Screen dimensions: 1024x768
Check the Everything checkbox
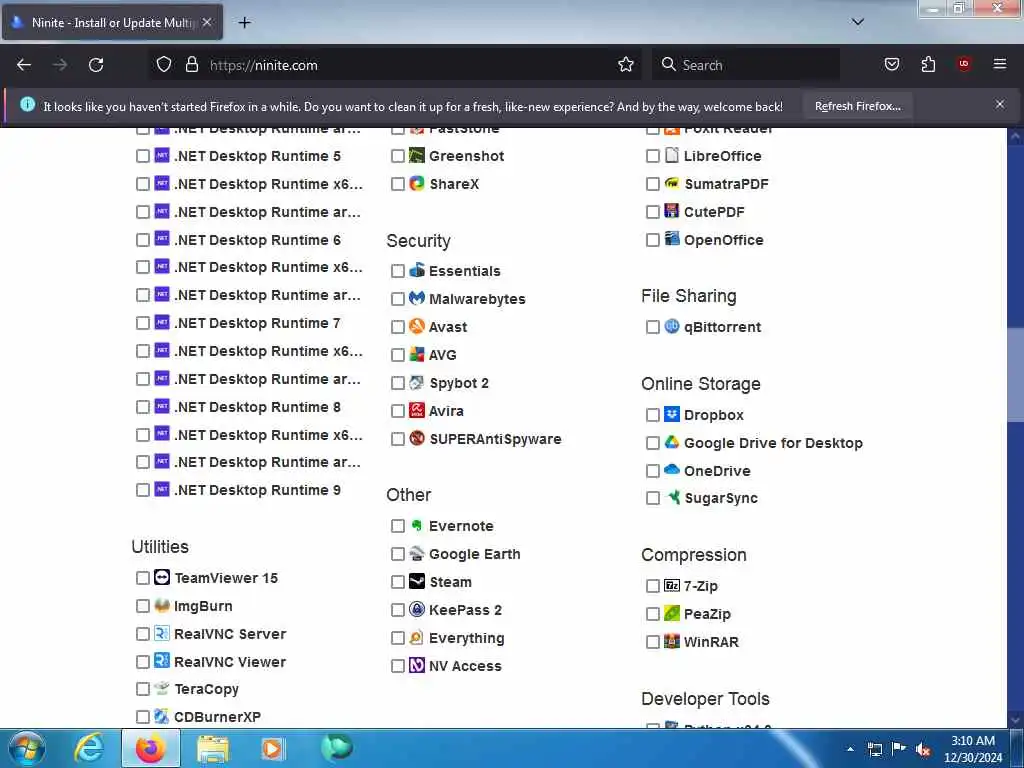pos(398,637)
